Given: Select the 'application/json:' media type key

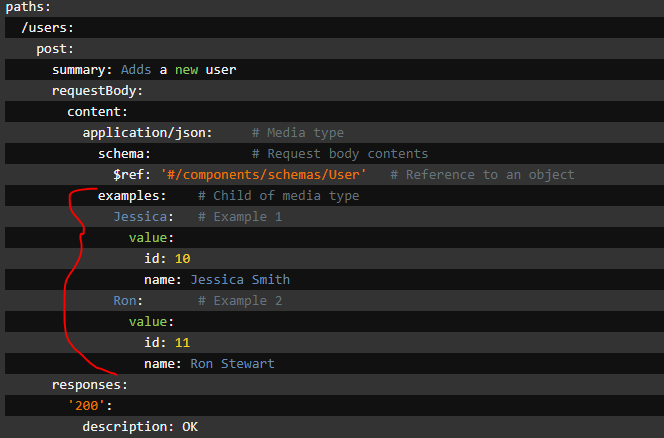Looking at the screenshot, I should tap(147, 133).
